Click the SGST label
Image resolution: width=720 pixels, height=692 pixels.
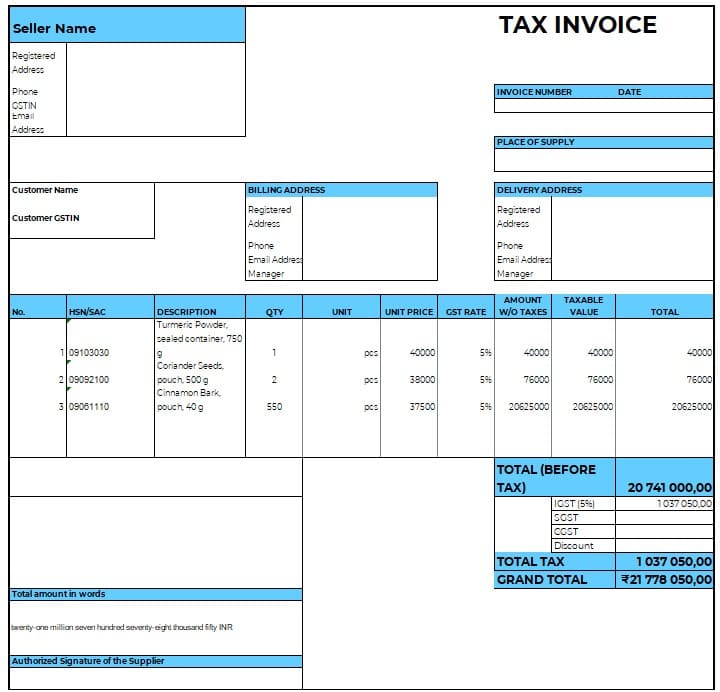566,518
